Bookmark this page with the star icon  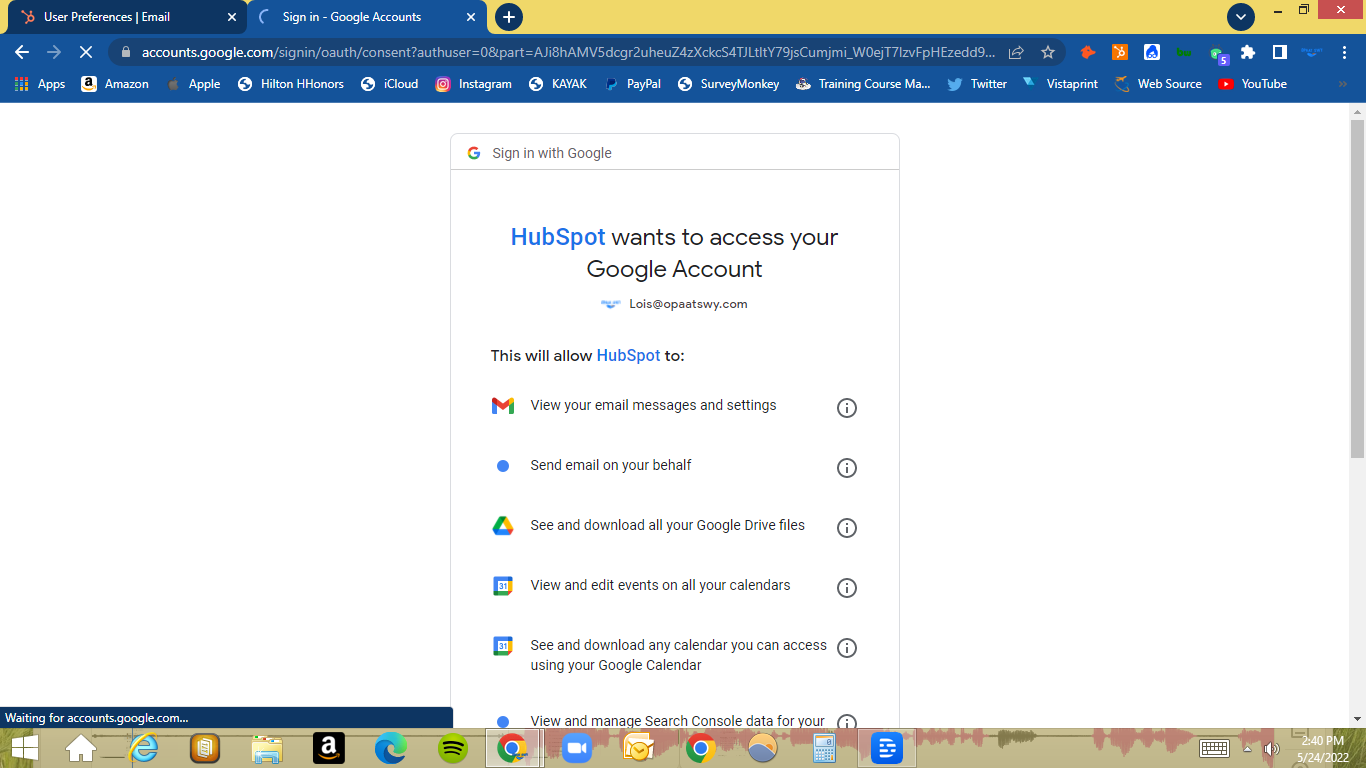pyautogui.click(x=1048, y=52)
